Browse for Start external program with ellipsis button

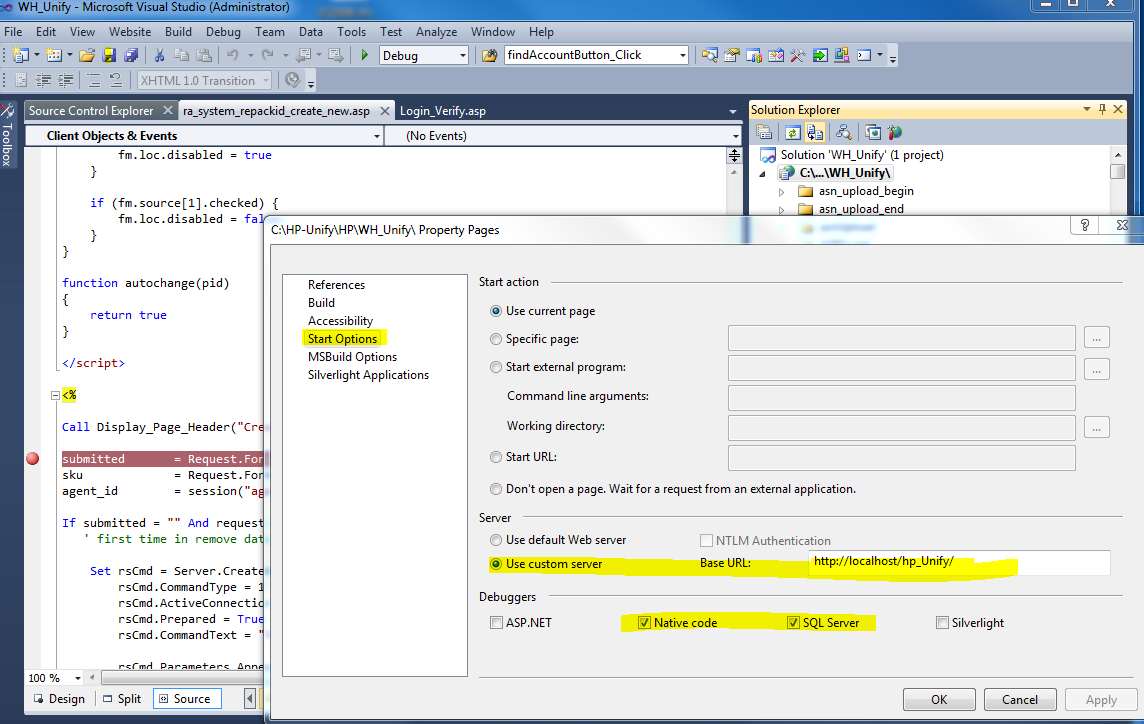pos(1097,367)
